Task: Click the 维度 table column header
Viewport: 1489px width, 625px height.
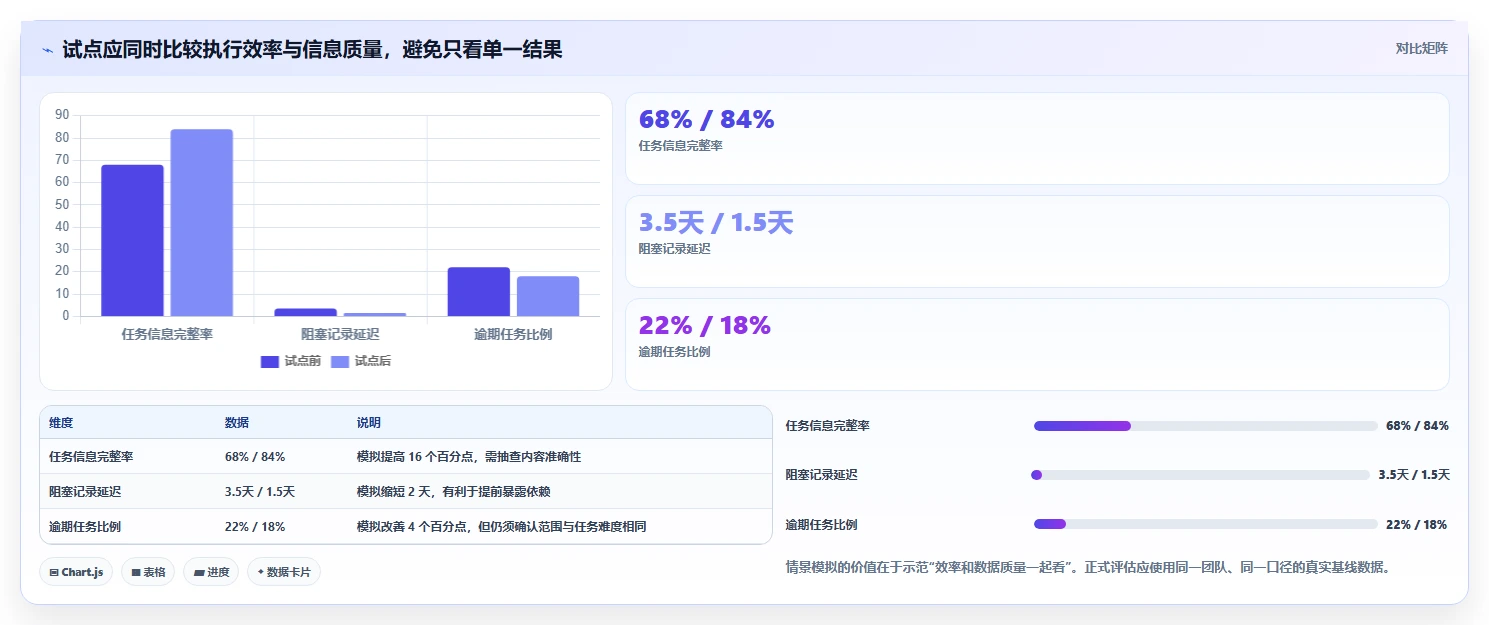Action: (x=61, y=423)
